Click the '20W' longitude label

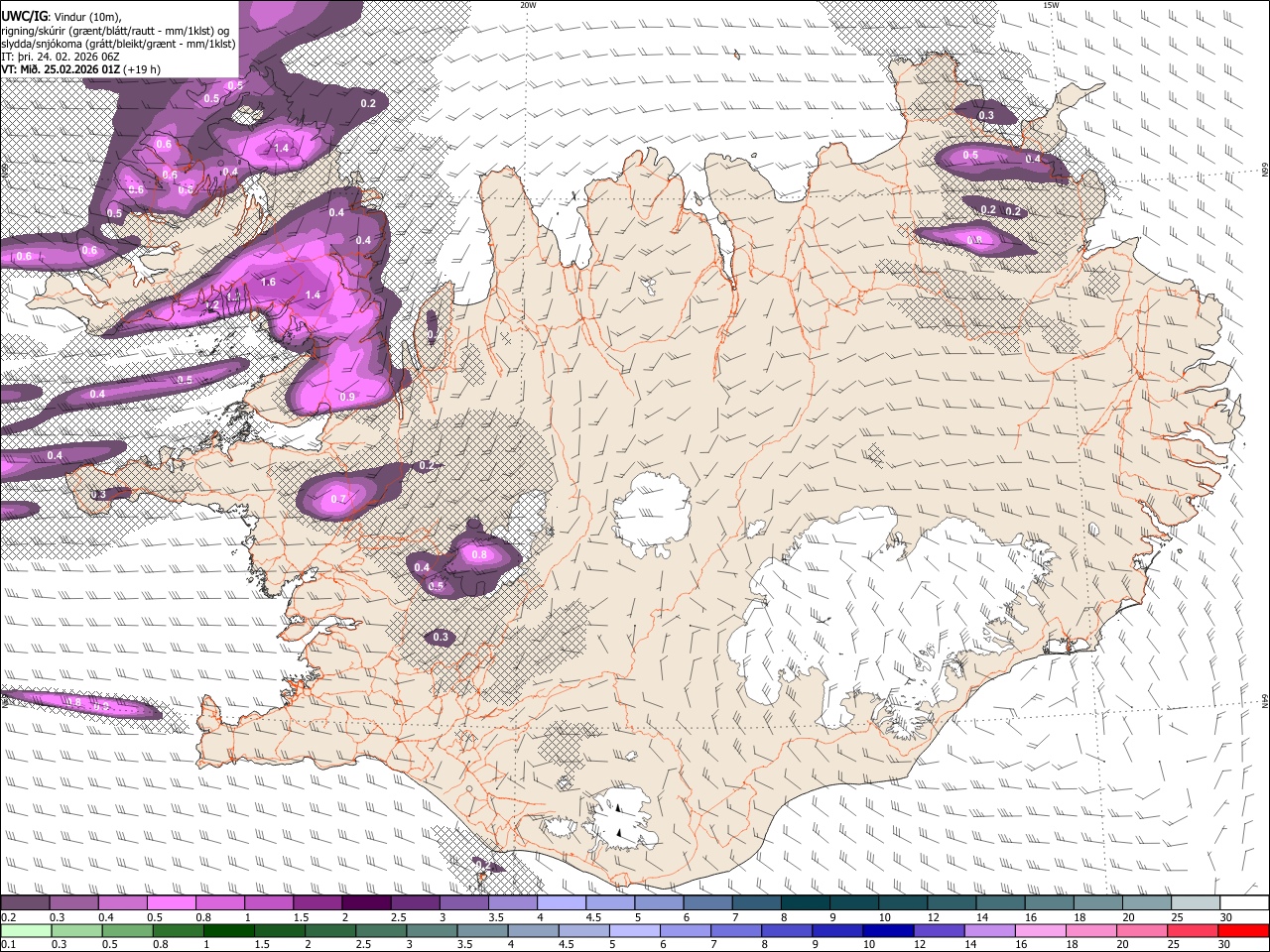coord(528,5)
